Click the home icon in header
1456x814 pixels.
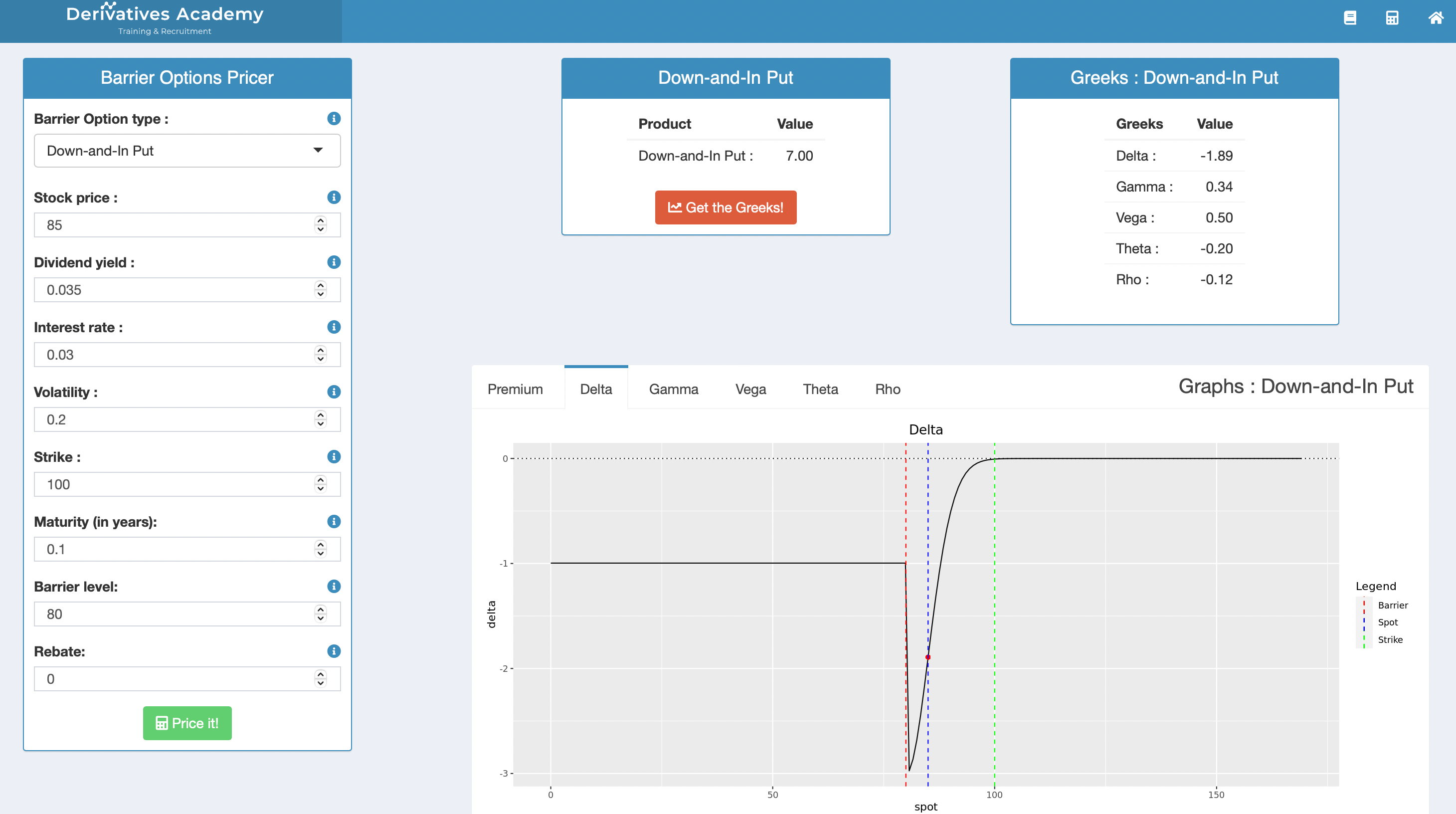[1436, 18]
